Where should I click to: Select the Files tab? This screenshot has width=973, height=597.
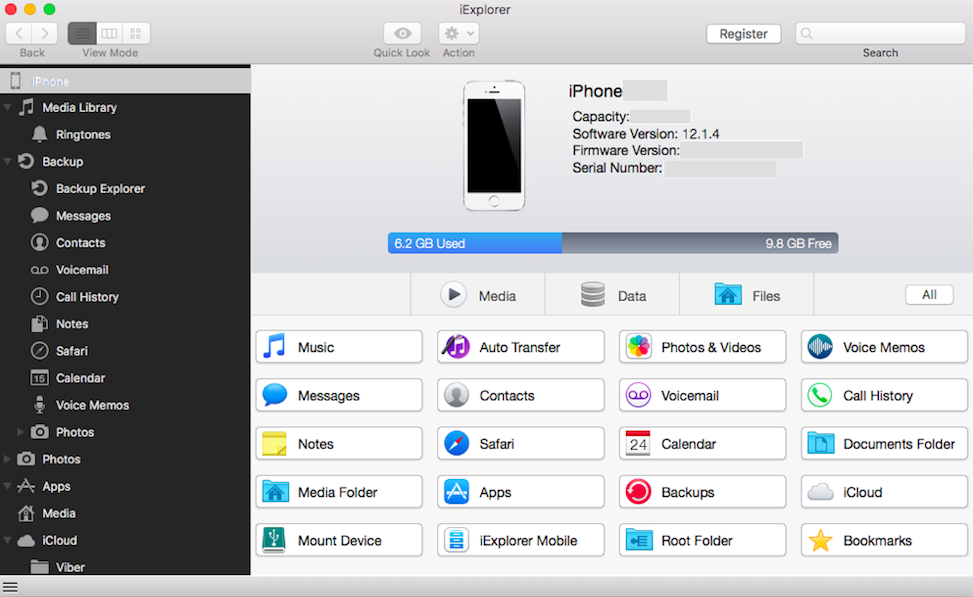tap(747, 295)
